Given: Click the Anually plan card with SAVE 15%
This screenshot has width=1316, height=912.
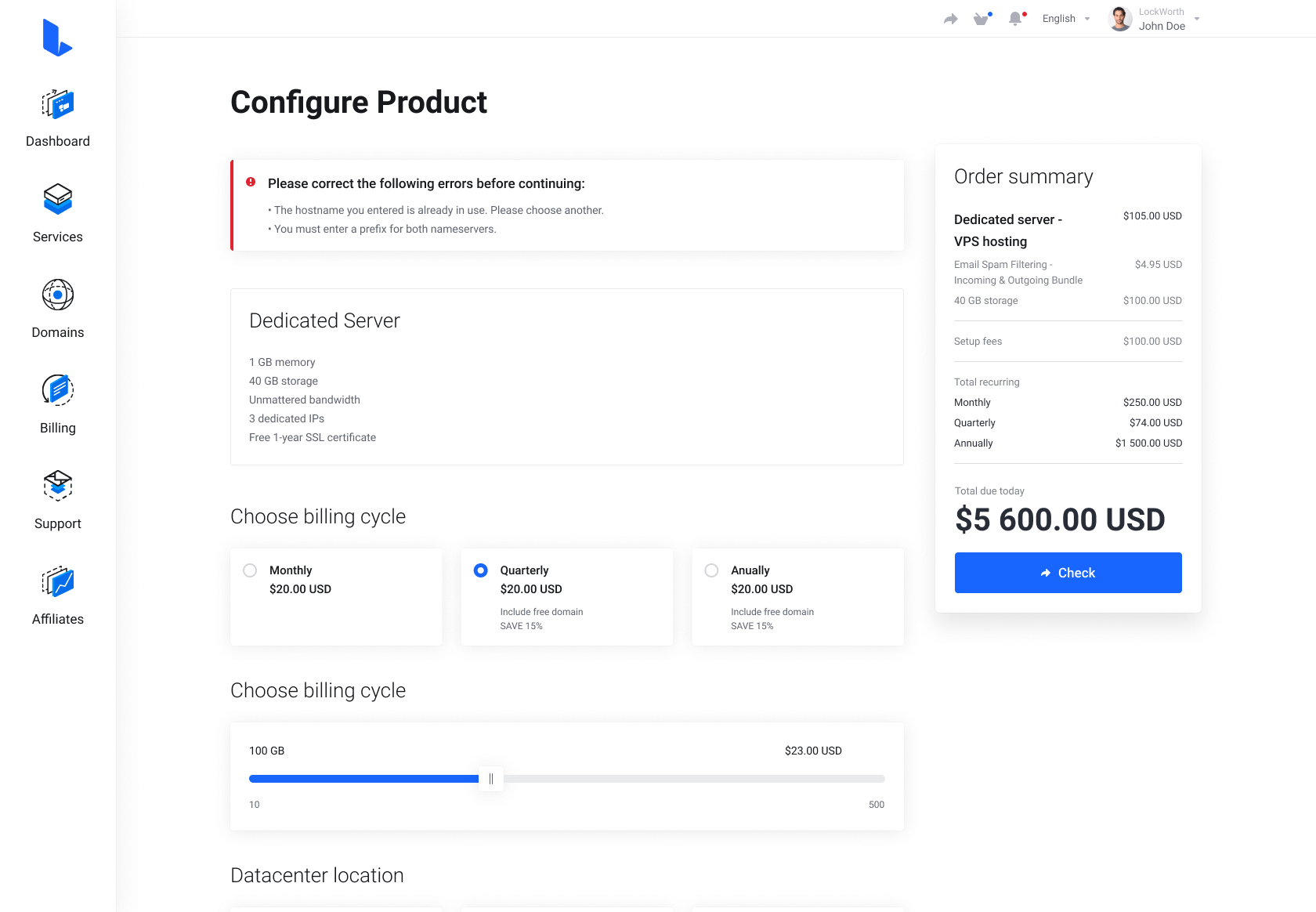Looking at the screenshot, I should 798,597.
